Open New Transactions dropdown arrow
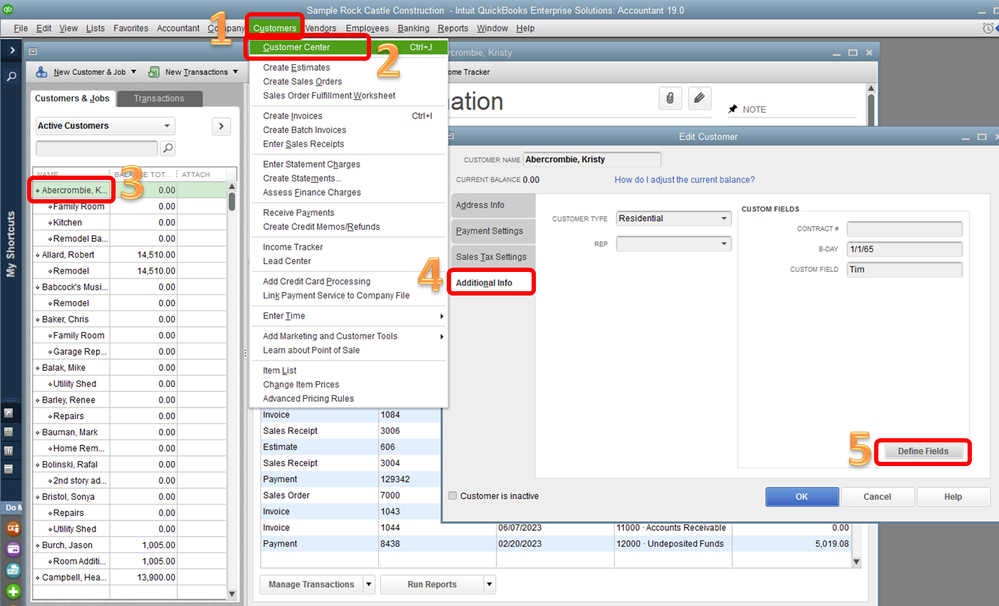The image size is (999, 606). tap(236, 72)
